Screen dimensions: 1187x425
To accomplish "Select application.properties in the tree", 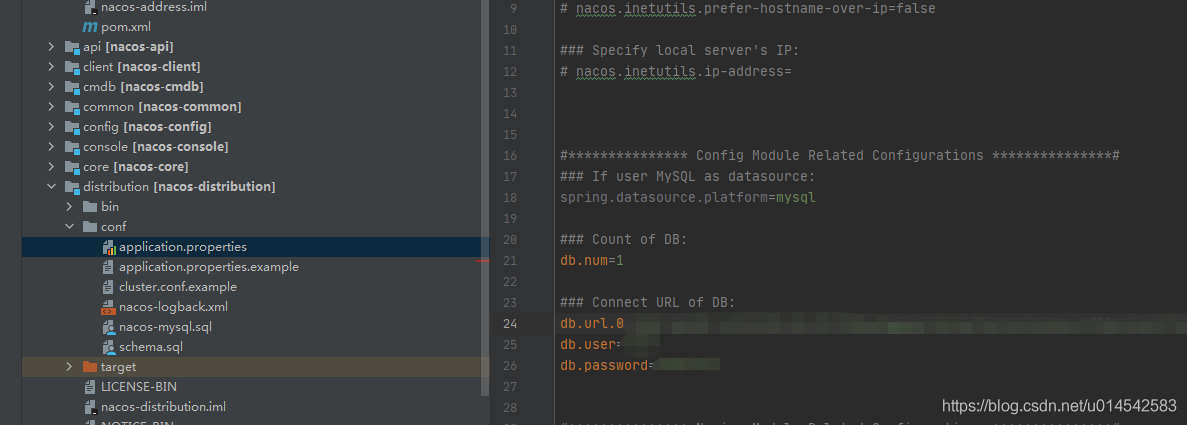I will (x=182, y=247).
